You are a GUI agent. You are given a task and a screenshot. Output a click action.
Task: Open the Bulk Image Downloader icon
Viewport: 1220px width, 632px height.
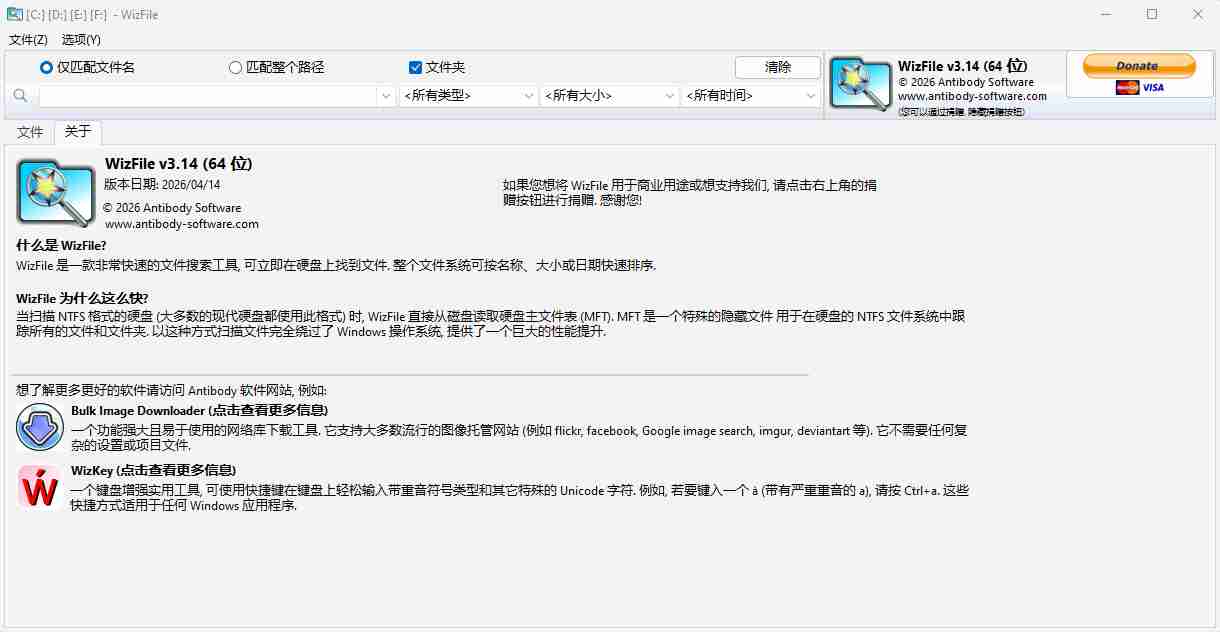pyautogui.click(x=40, y=429)
